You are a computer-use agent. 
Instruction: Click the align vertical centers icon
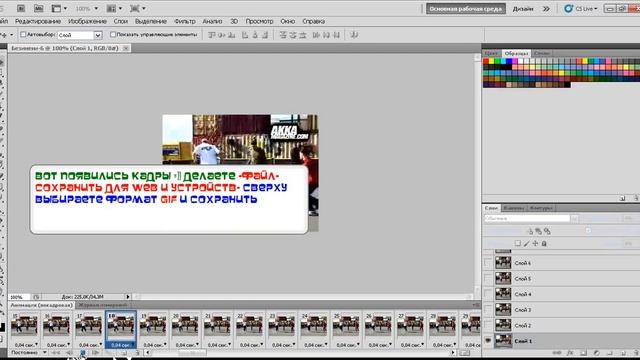point(222,35)
